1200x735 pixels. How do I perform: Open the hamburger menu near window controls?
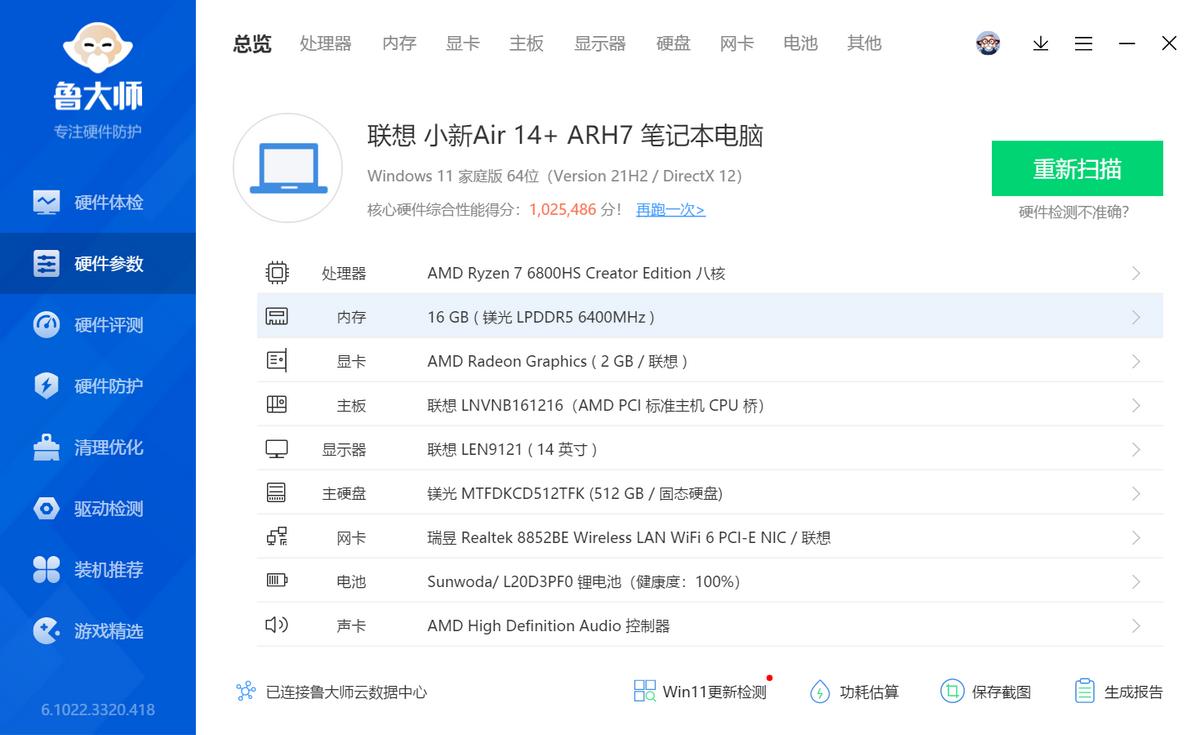1083,43
